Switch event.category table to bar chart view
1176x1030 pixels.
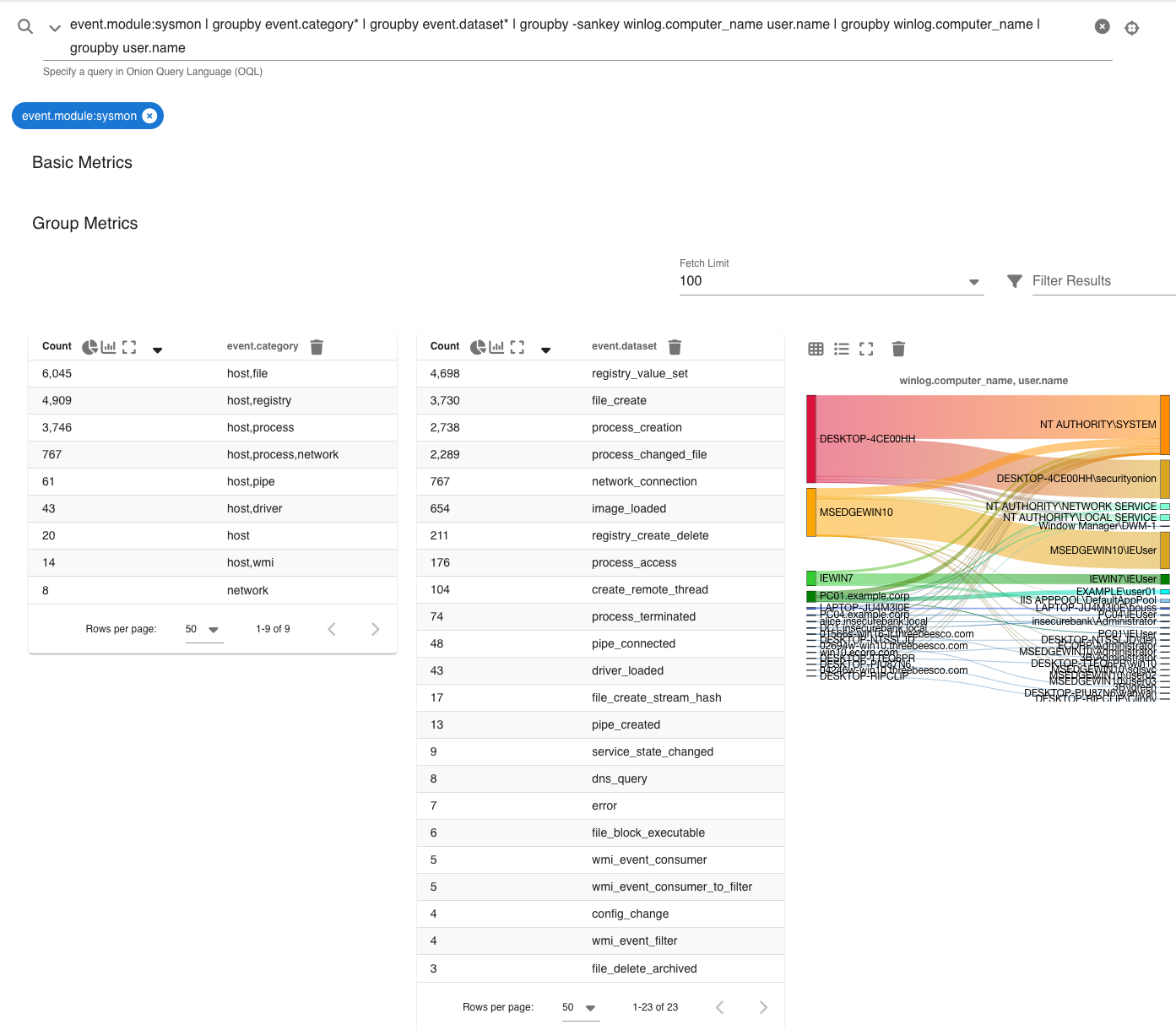109,346
